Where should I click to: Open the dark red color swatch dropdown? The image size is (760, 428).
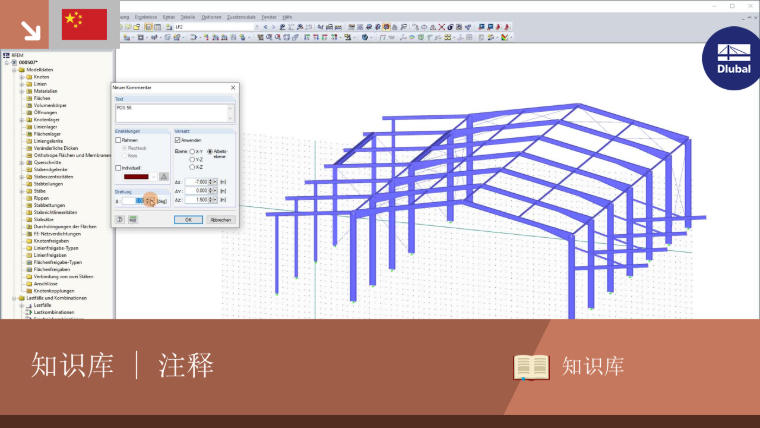pos(140,177)
